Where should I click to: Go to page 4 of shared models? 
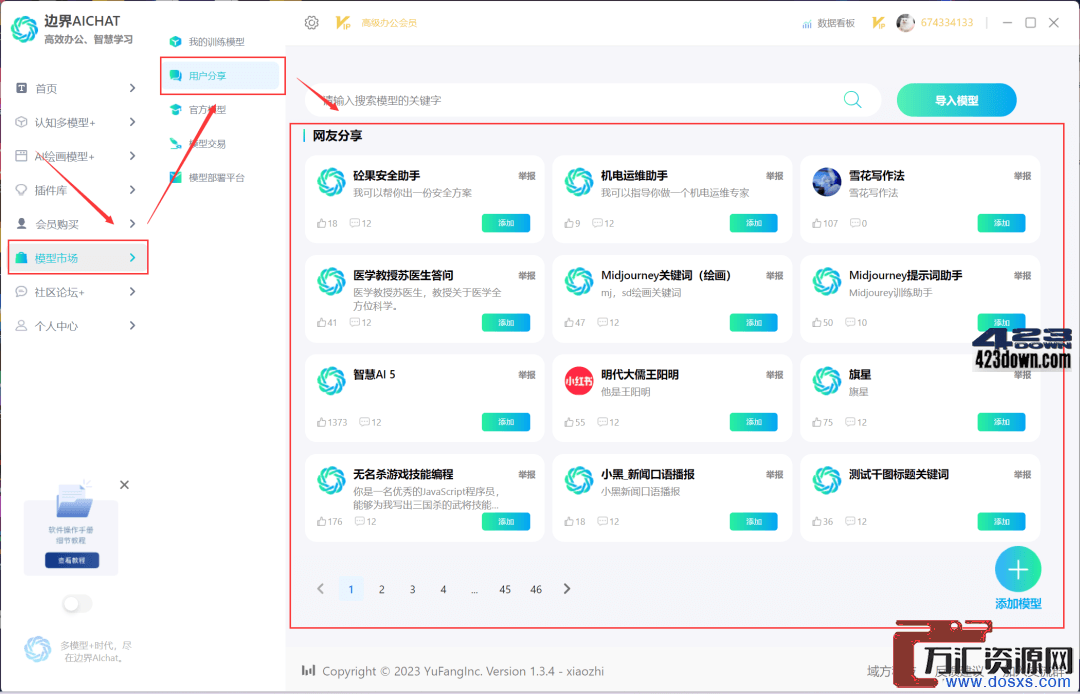444,589
